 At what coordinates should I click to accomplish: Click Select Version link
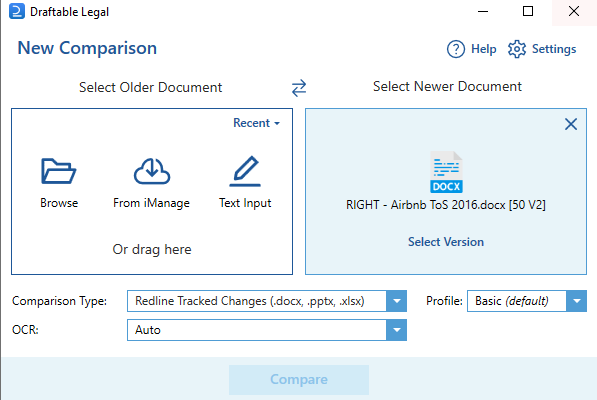click(x=446, y=242)
